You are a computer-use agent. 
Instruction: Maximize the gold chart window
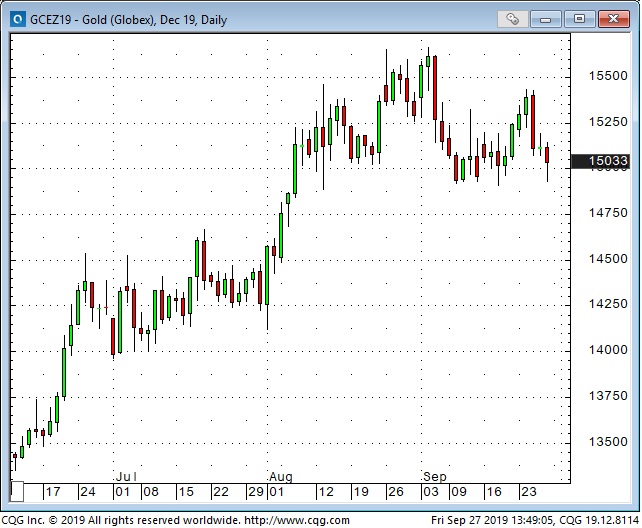[x=579, y=19]
